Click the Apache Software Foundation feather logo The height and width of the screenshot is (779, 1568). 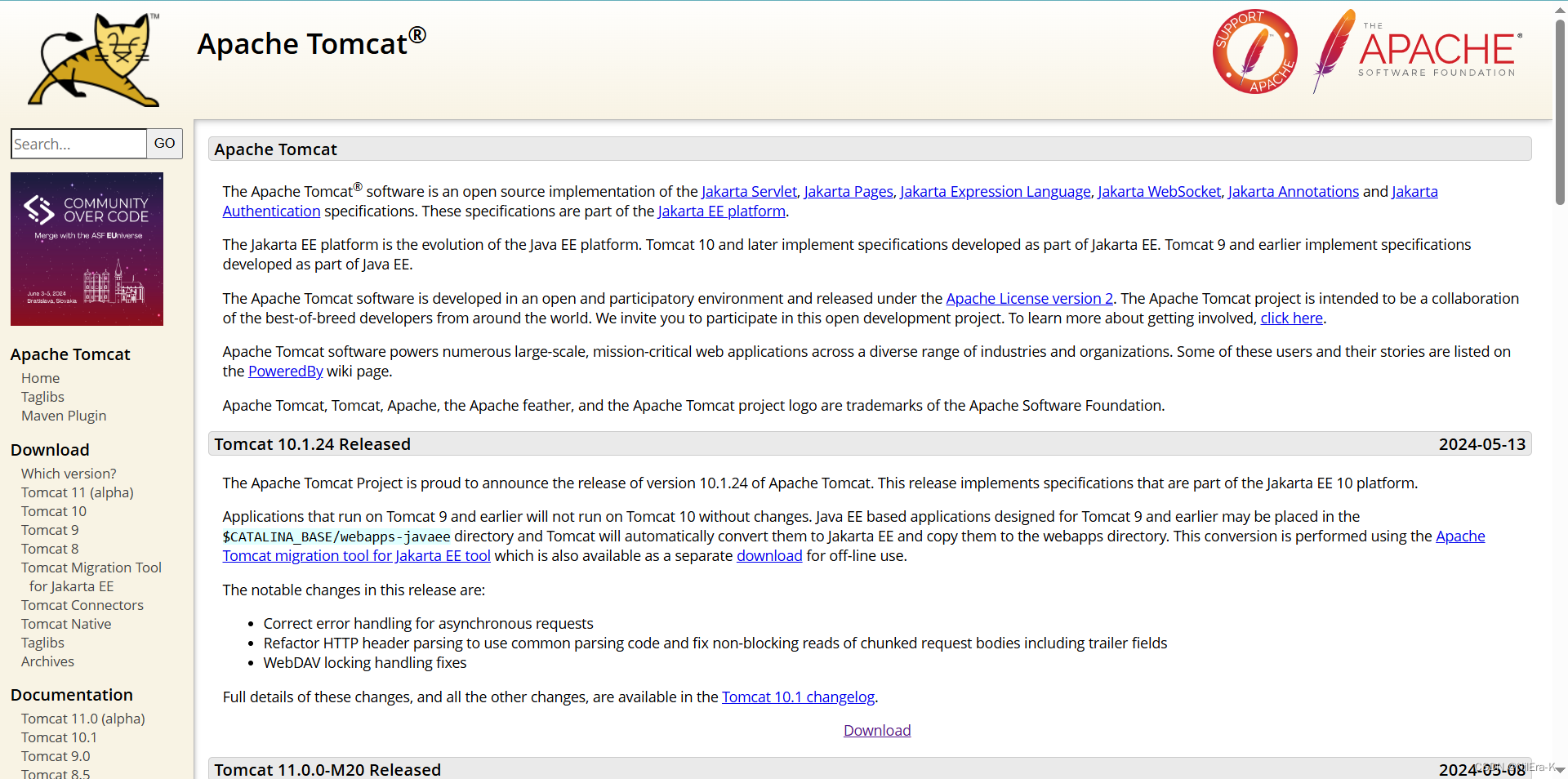pyautogui.click(x=1418, y=51)
